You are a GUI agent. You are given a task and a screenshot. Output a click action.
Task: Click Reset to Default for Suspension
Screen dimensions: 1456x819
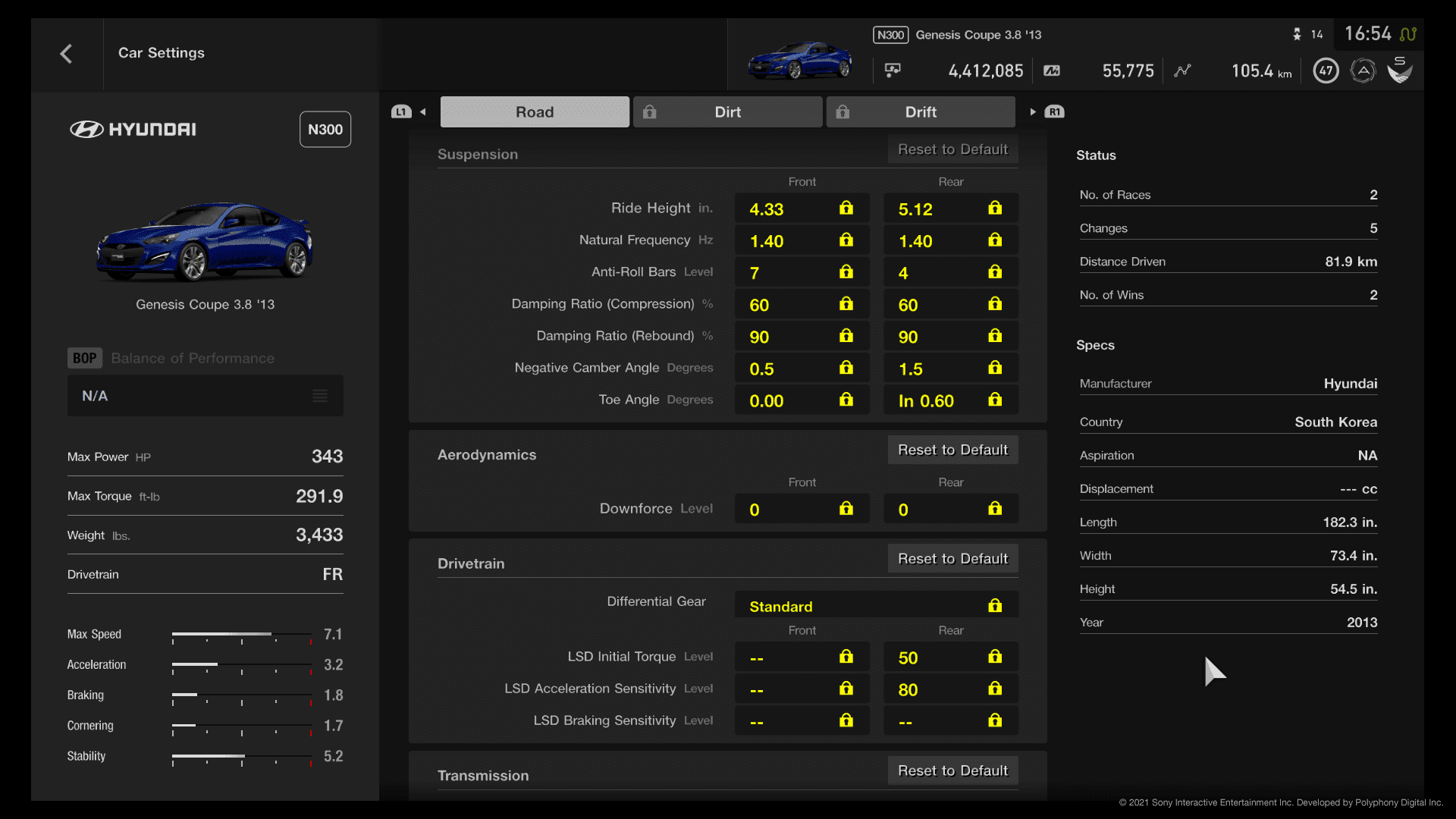click(x=952, y=148)
